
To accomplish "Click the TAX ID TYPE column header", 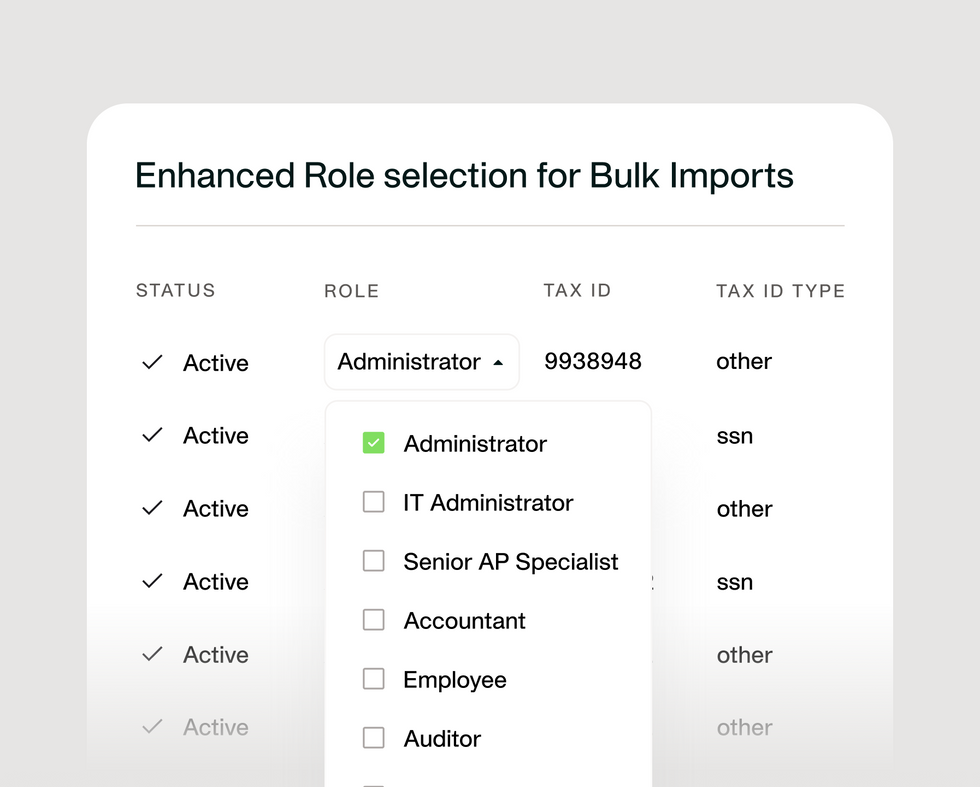I will pos(781,291).
